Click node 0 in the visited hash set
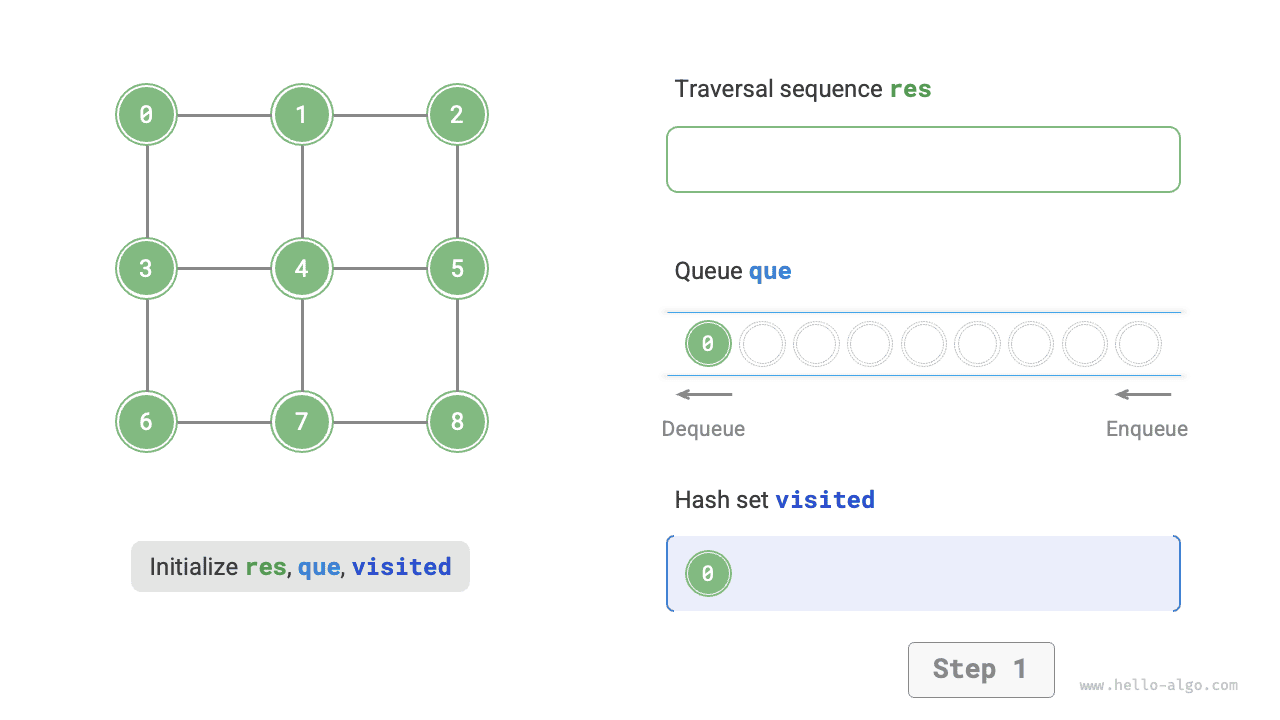The height and width of the screenshot is (720, 1280). 708,574
